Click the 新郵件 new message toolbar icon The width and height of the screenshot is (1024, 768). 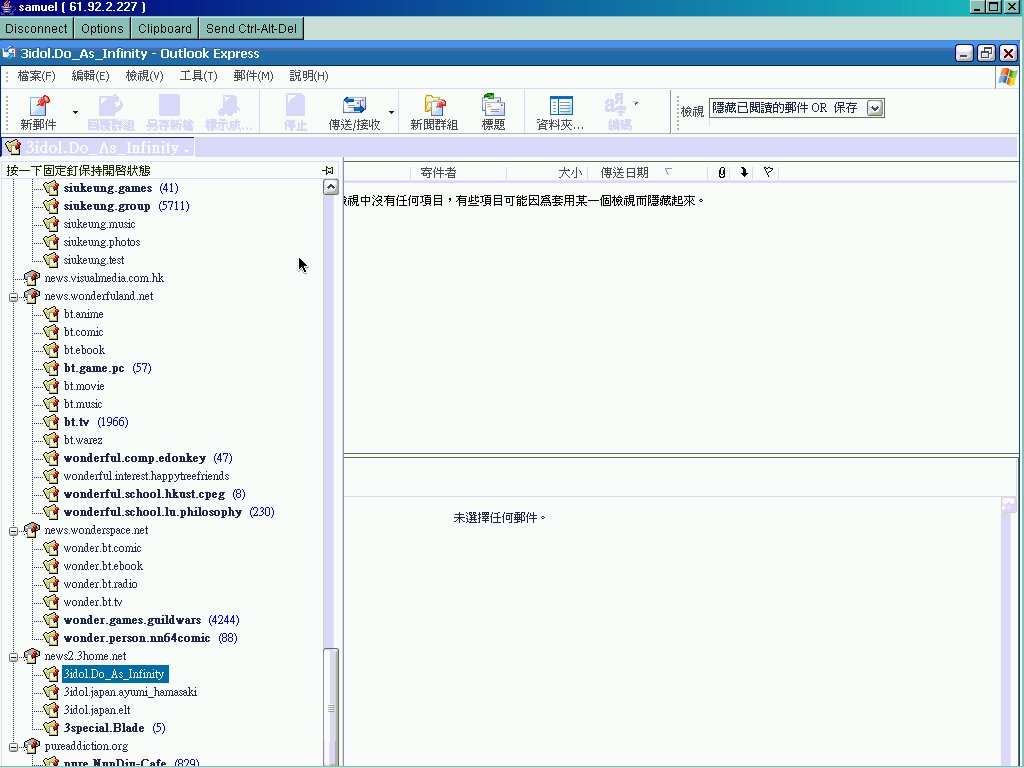[x=39, y=112]
